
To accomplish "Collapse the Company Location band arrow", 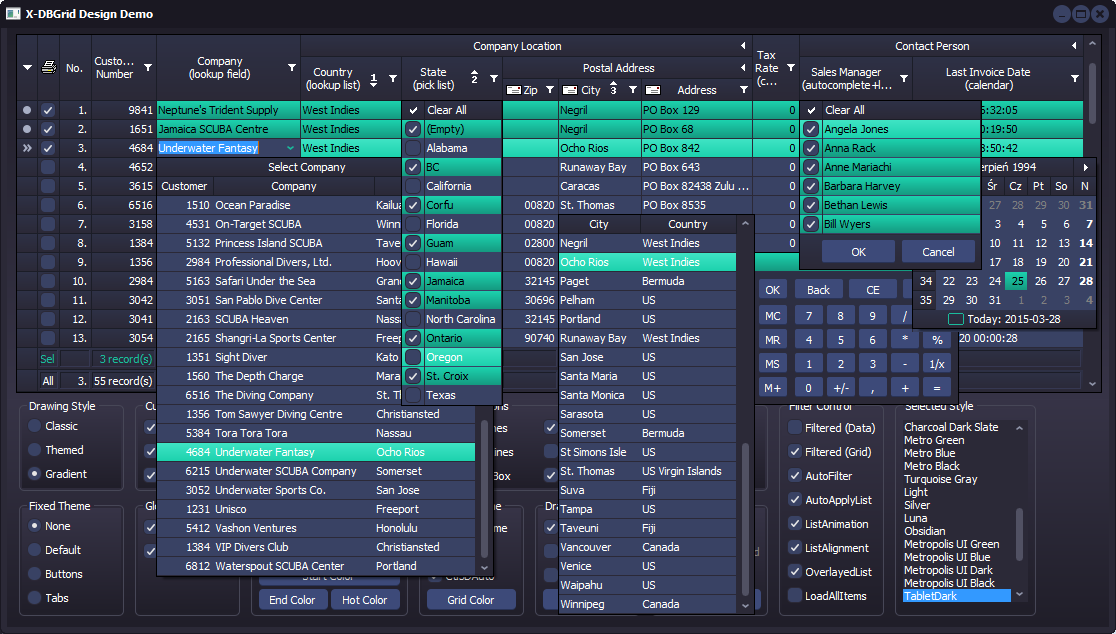I will 743,46.
